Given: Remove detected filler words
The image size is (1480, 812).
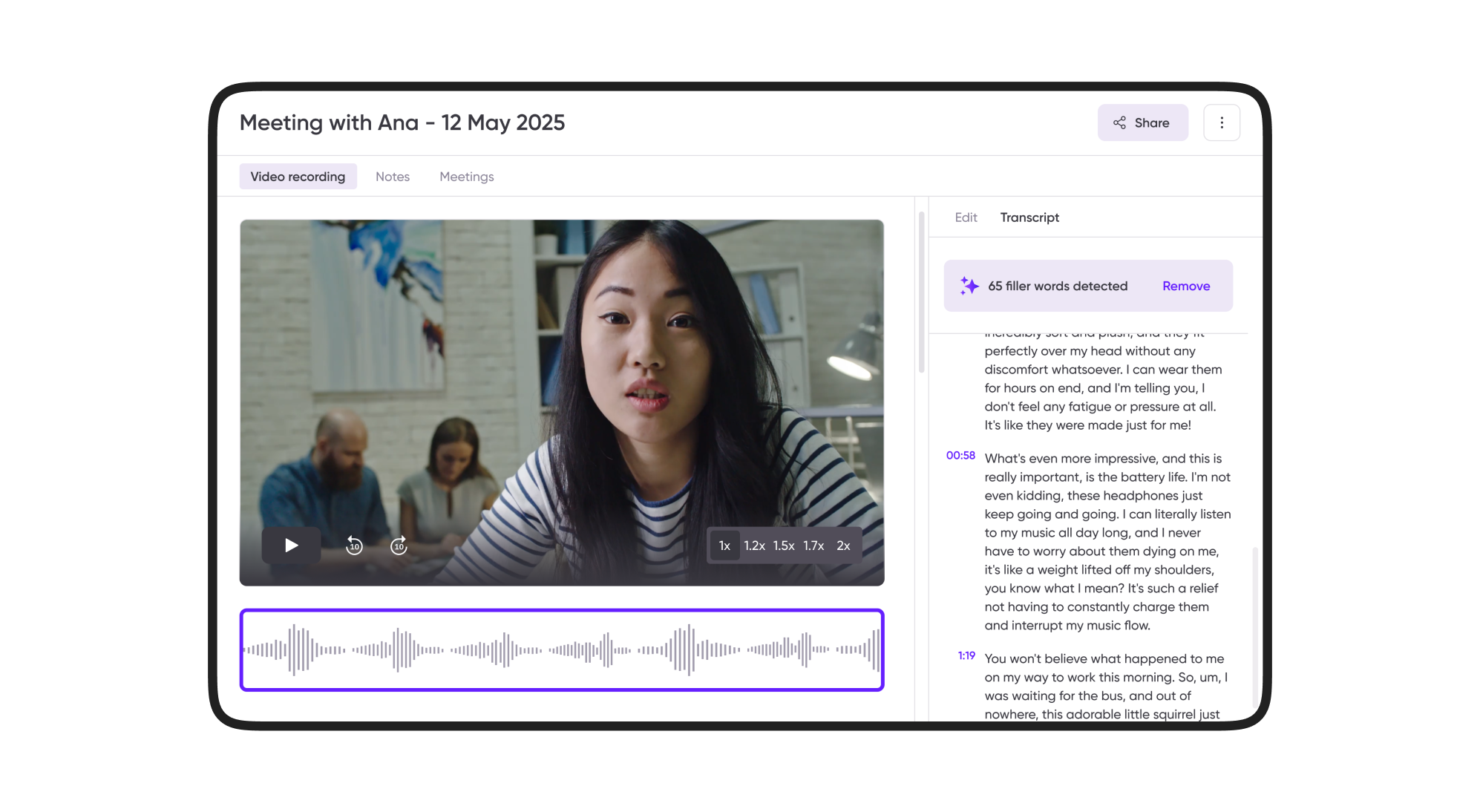Looking at the screenshot, I should coord(1185,286).
